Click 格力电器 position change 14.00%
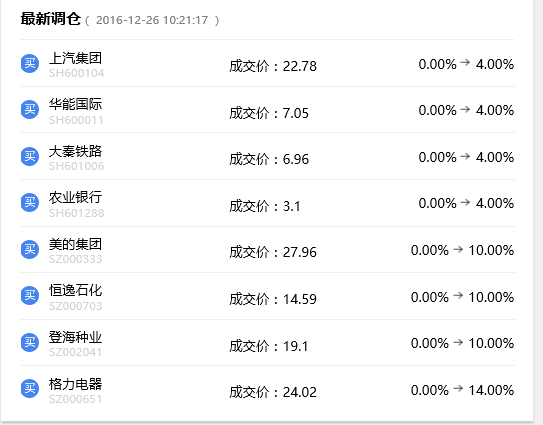This screenshot has height=425, width=543. (x=491, y=390)
